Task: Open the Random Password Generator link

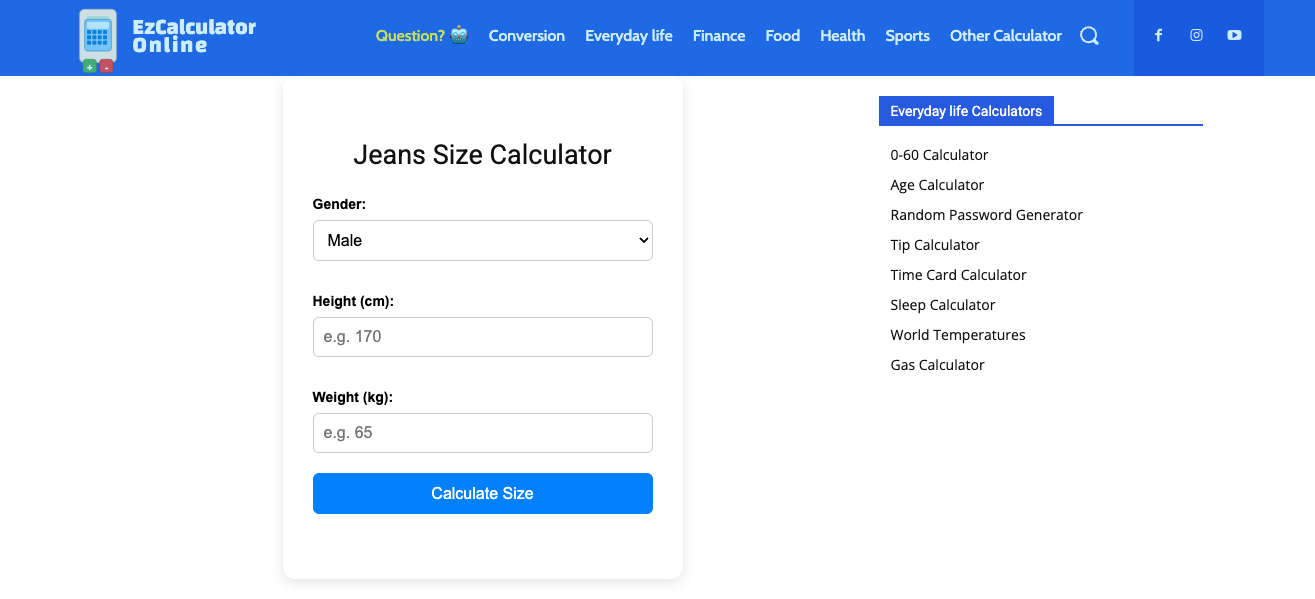Action: pyautogui.click(x=986, y=215)
